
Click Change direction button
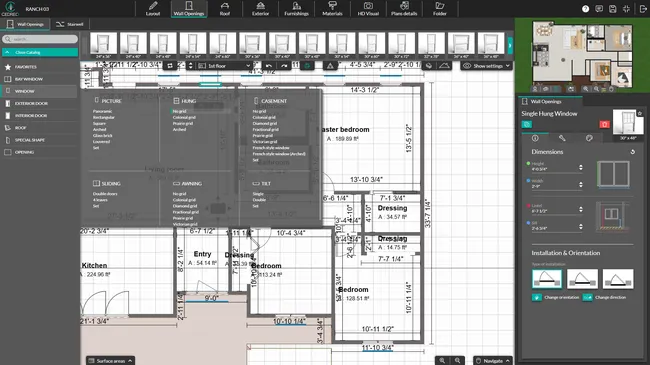click(604, 297)
